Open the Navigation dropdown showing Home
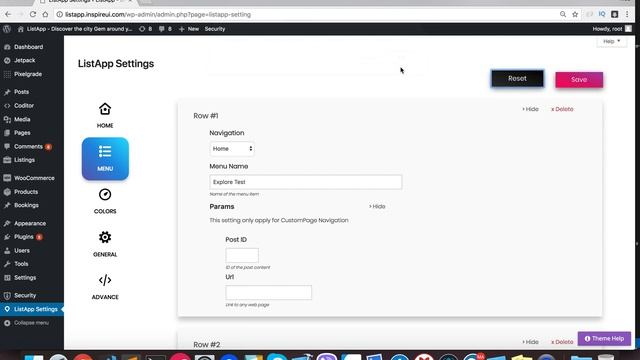 232,149
